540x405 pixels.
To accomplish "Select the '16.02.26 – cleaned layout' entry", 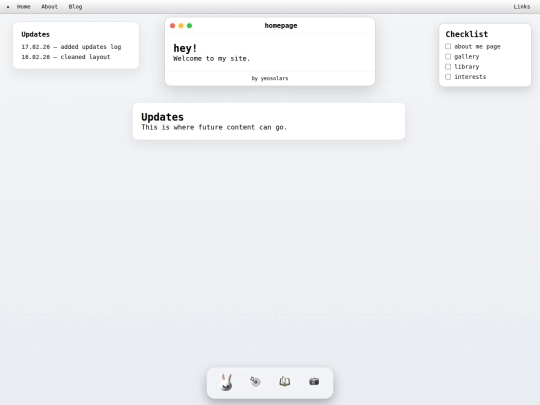I will click(66, 57).
